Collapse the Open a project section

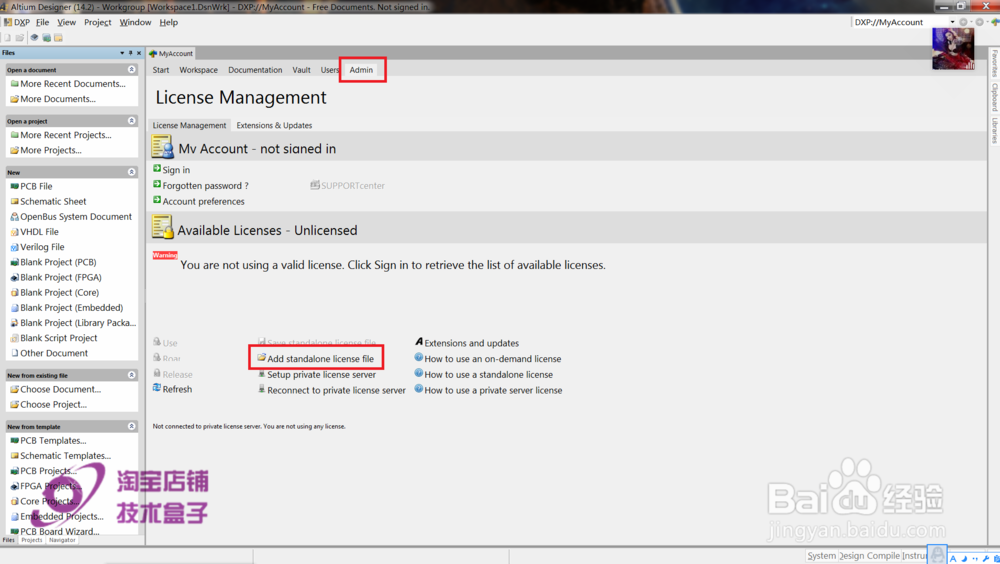tap(131, 121)
